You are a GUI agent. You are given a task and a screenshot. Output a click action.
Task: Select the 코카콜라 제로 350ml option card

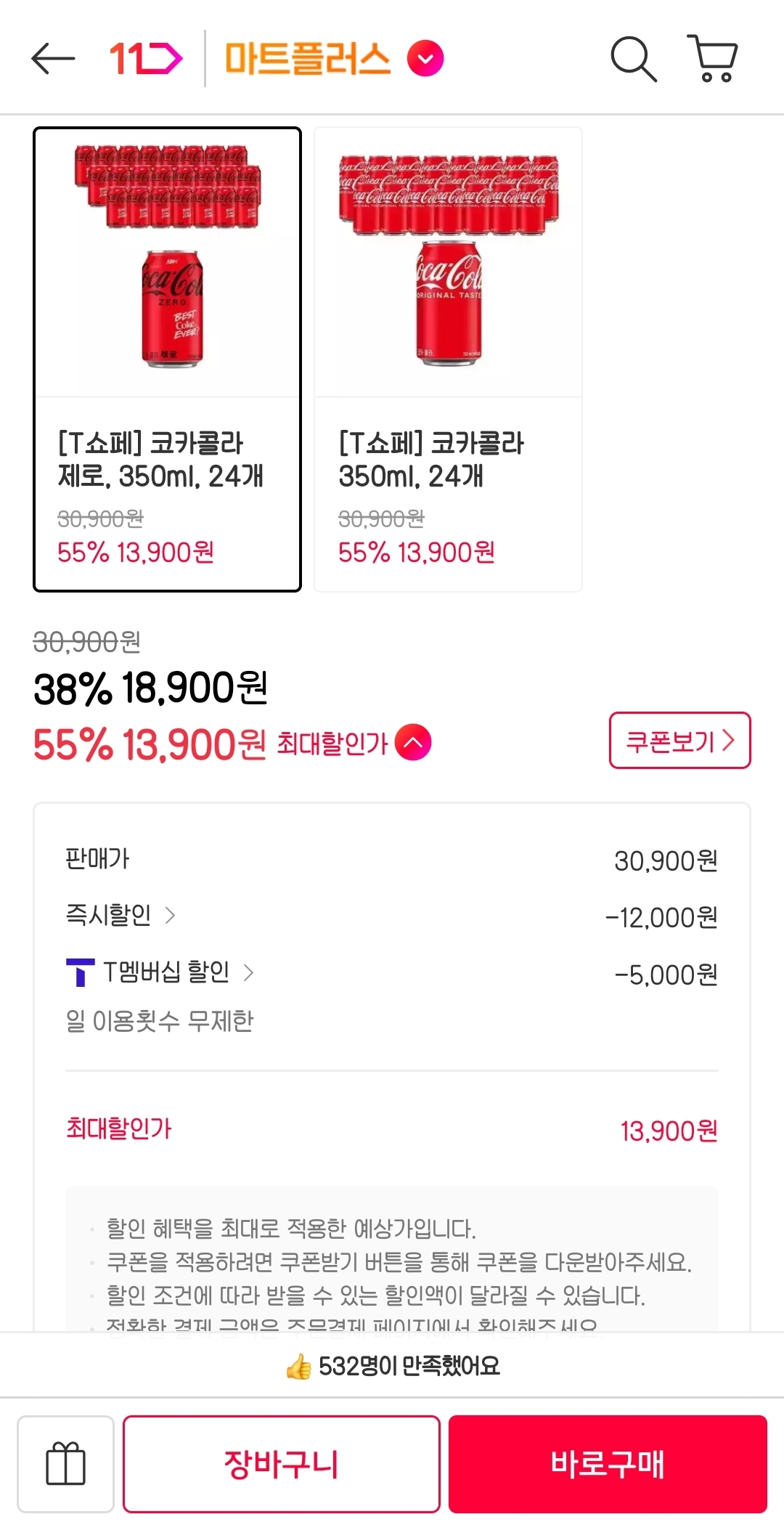pos(167,494)
